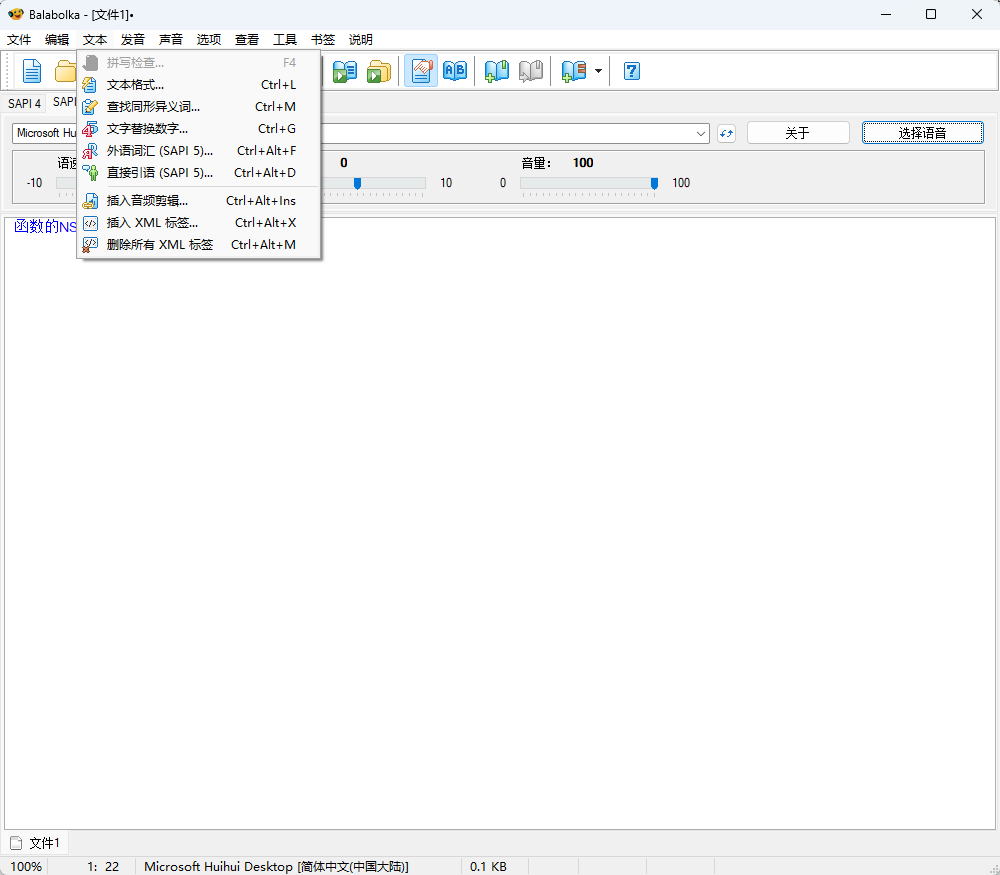
Task: Click the blue AB book toolbar icon
Action: coord(455,71)
